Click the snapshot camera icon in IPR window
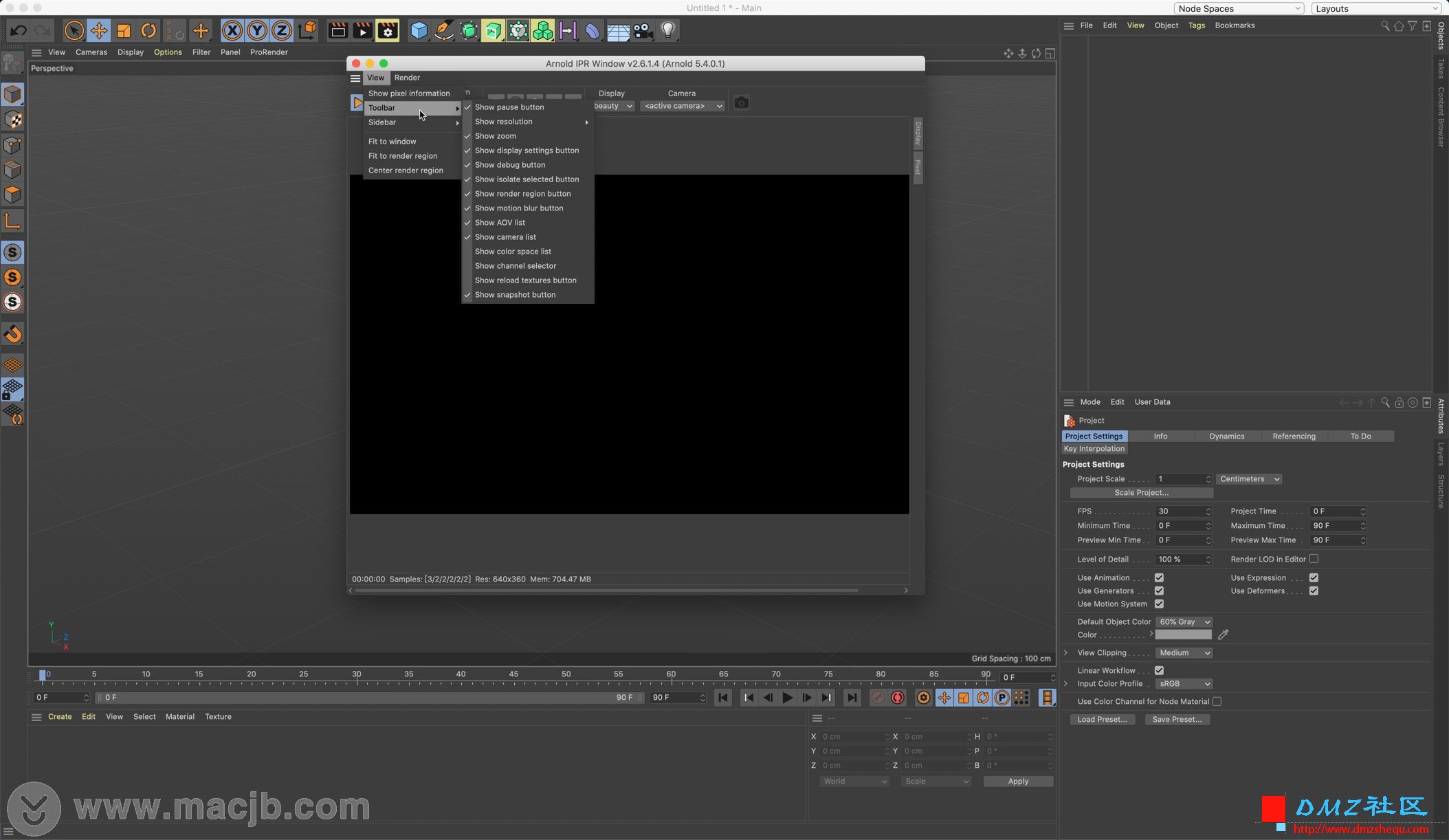 coord(741,102)
